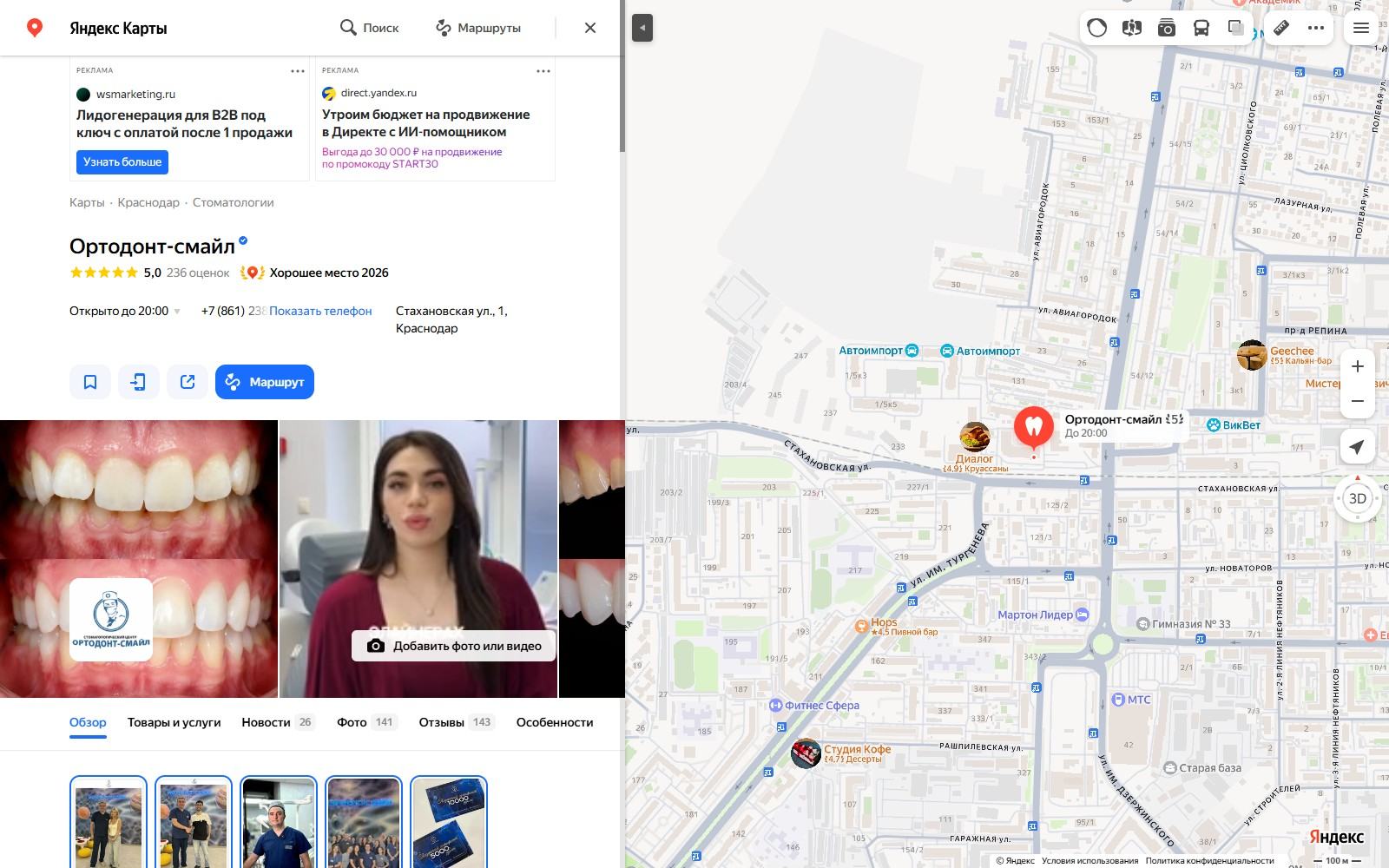Image resolution: width=1389 pixels, height=868 pixels.
Task: Toggle the traffic layer icon
Action: pos(1097,28)
